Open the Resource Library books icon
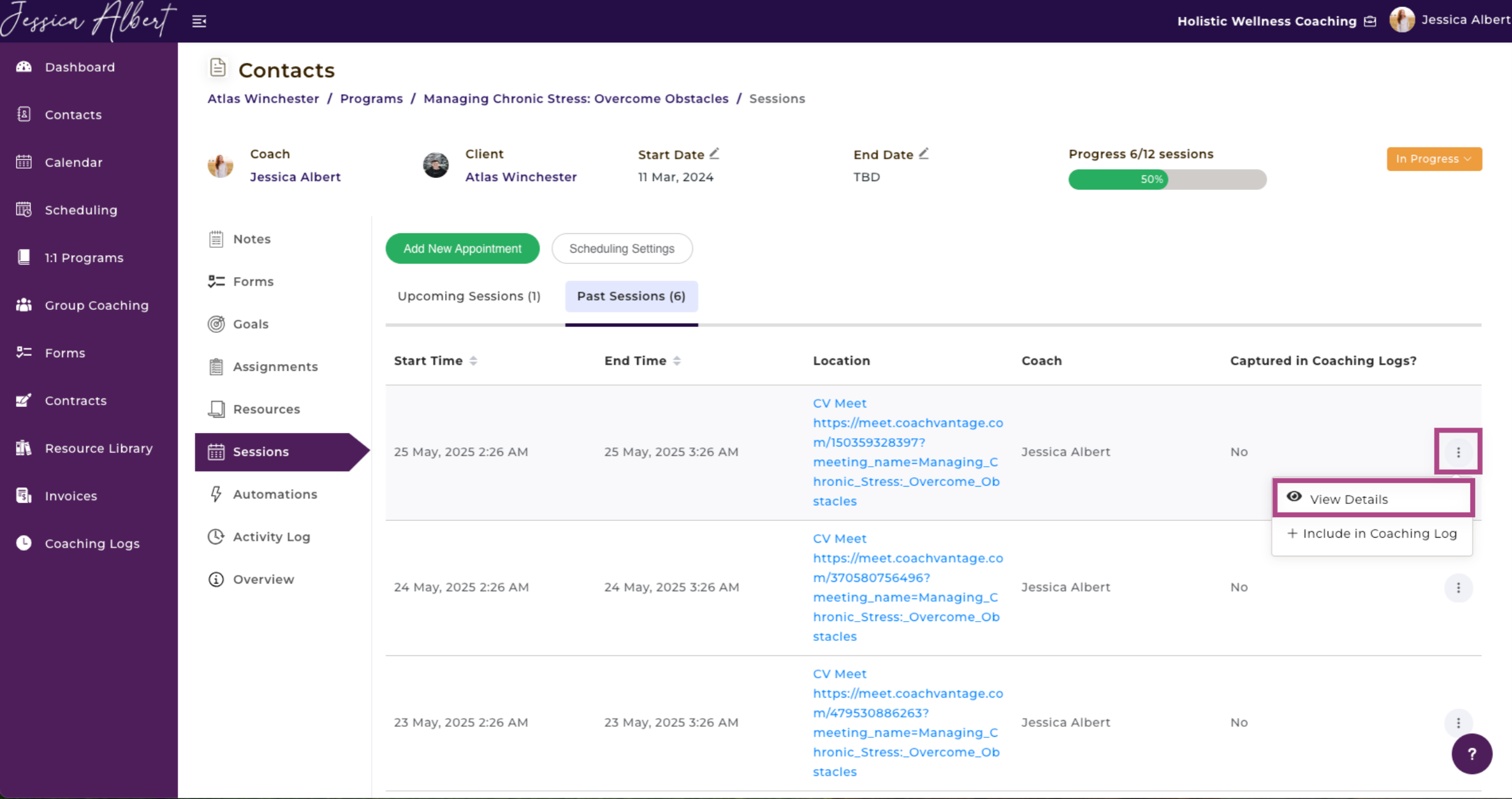The height and width of the screenshot is (799, 1512). coord(24,447)
